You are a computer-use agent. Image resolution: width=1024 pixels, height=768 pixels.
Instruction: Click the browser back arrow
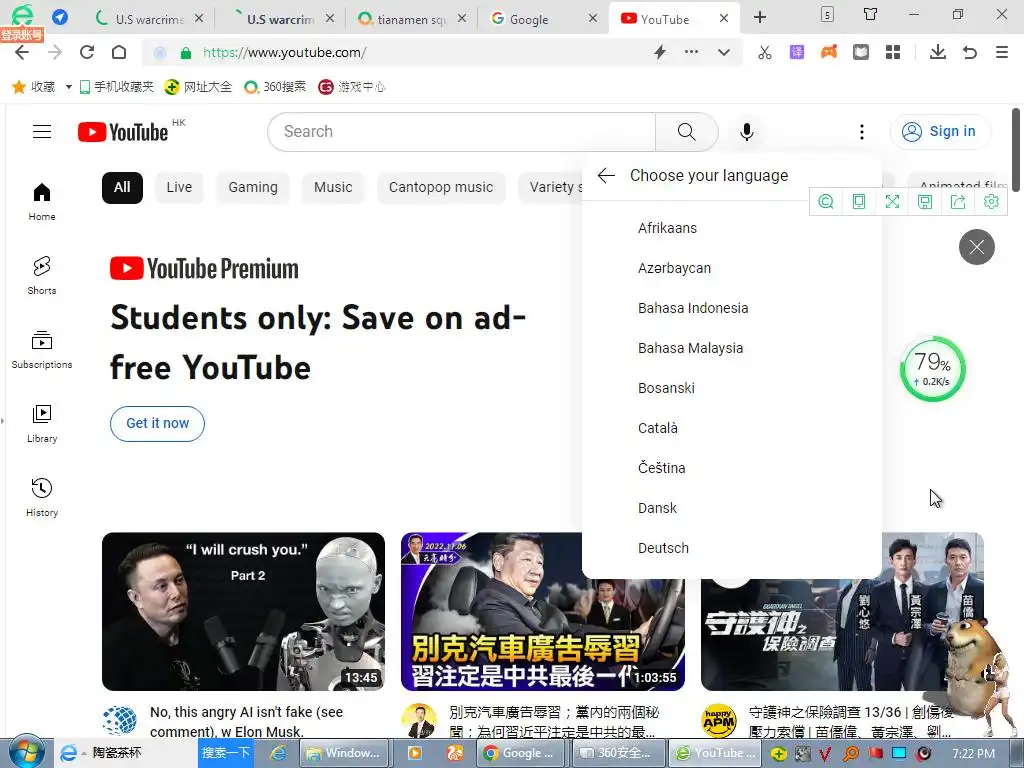[x=22, y=52]
